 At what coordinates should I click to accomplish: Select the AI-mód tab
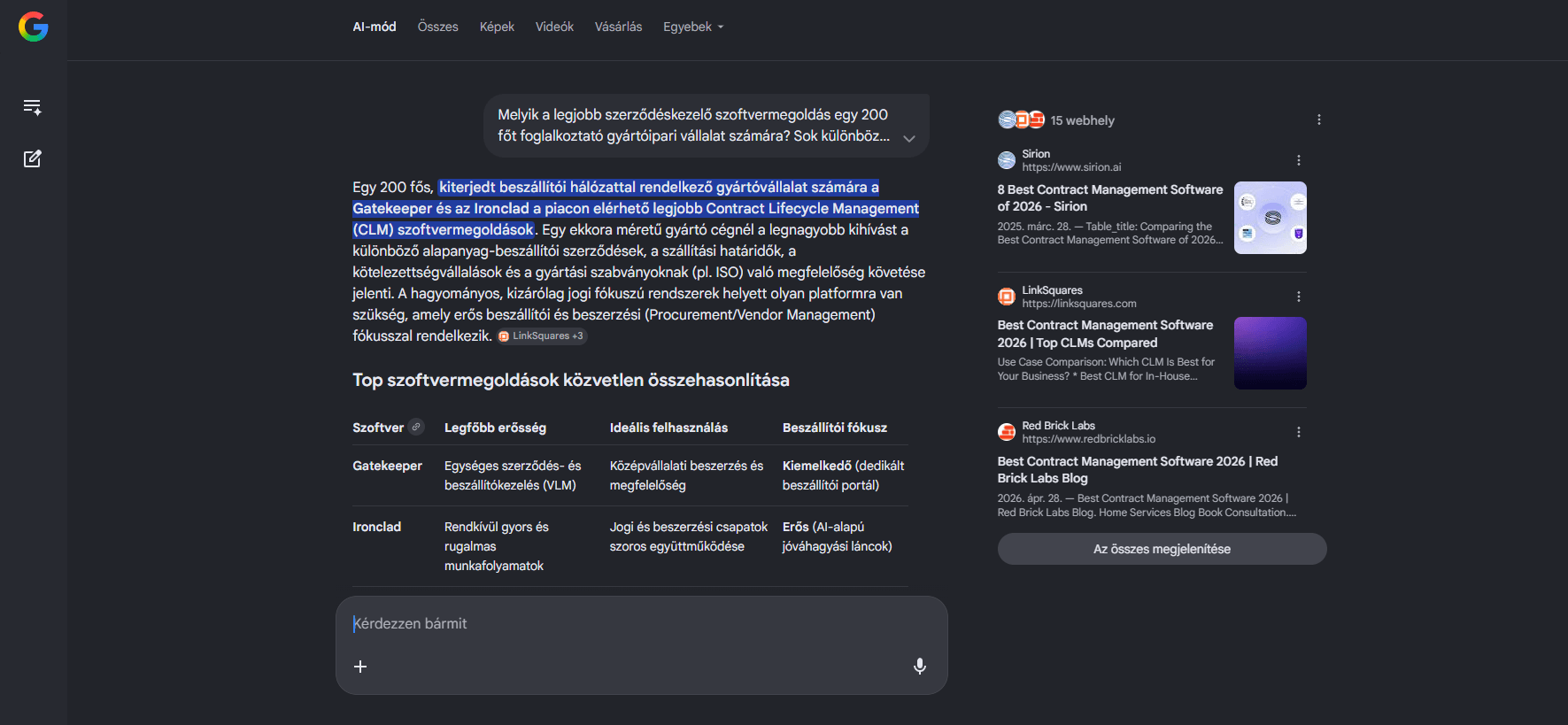pos(375,27)
